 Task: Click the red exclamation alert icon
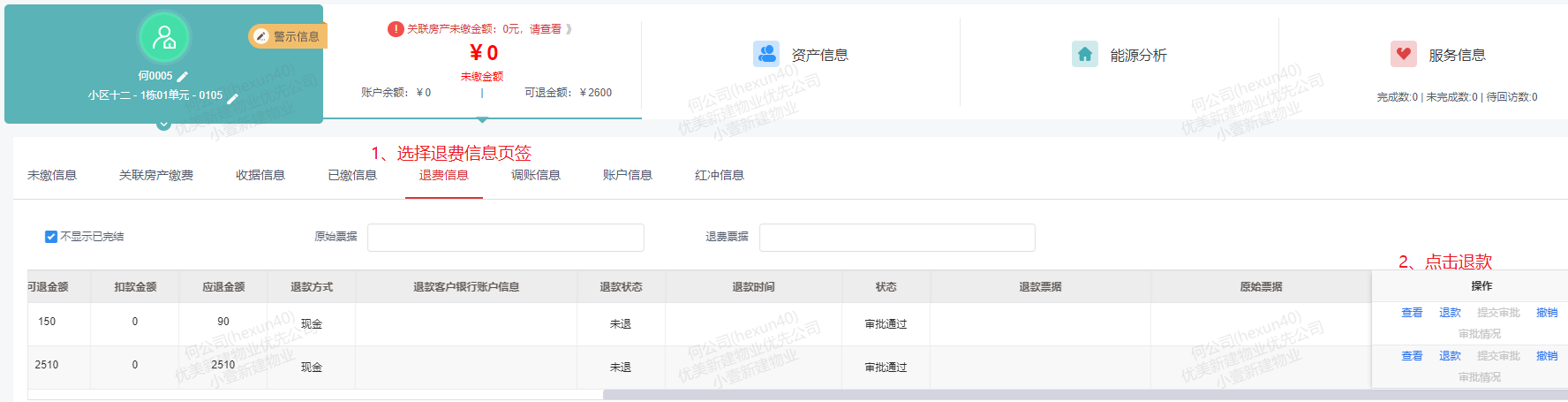pos(396,29)
